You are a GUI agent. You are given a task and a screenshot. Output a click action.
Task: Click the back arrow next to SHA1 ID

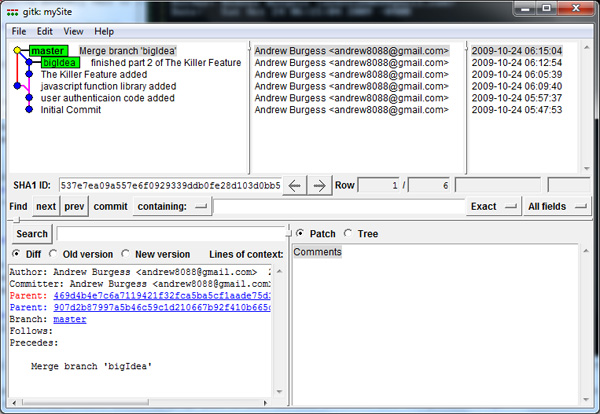(x=294, y=186)
